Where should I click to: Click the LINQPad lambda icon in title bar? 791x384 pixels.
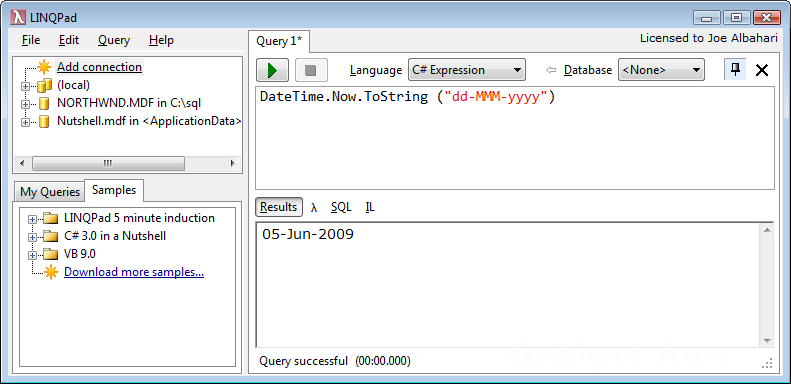point(18,18)
